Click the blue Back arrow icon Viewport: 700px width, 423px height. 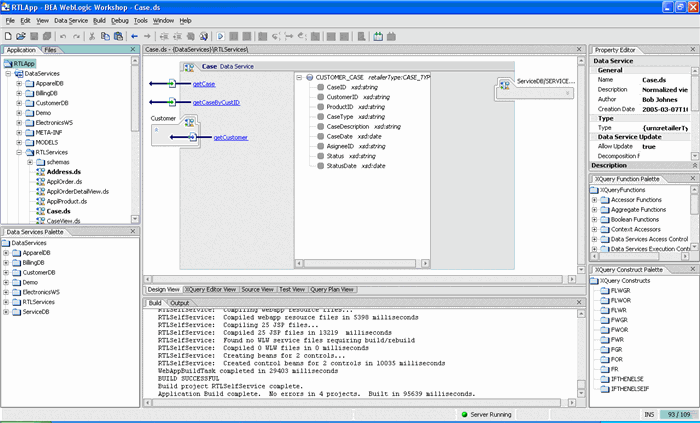coord(134,36)
